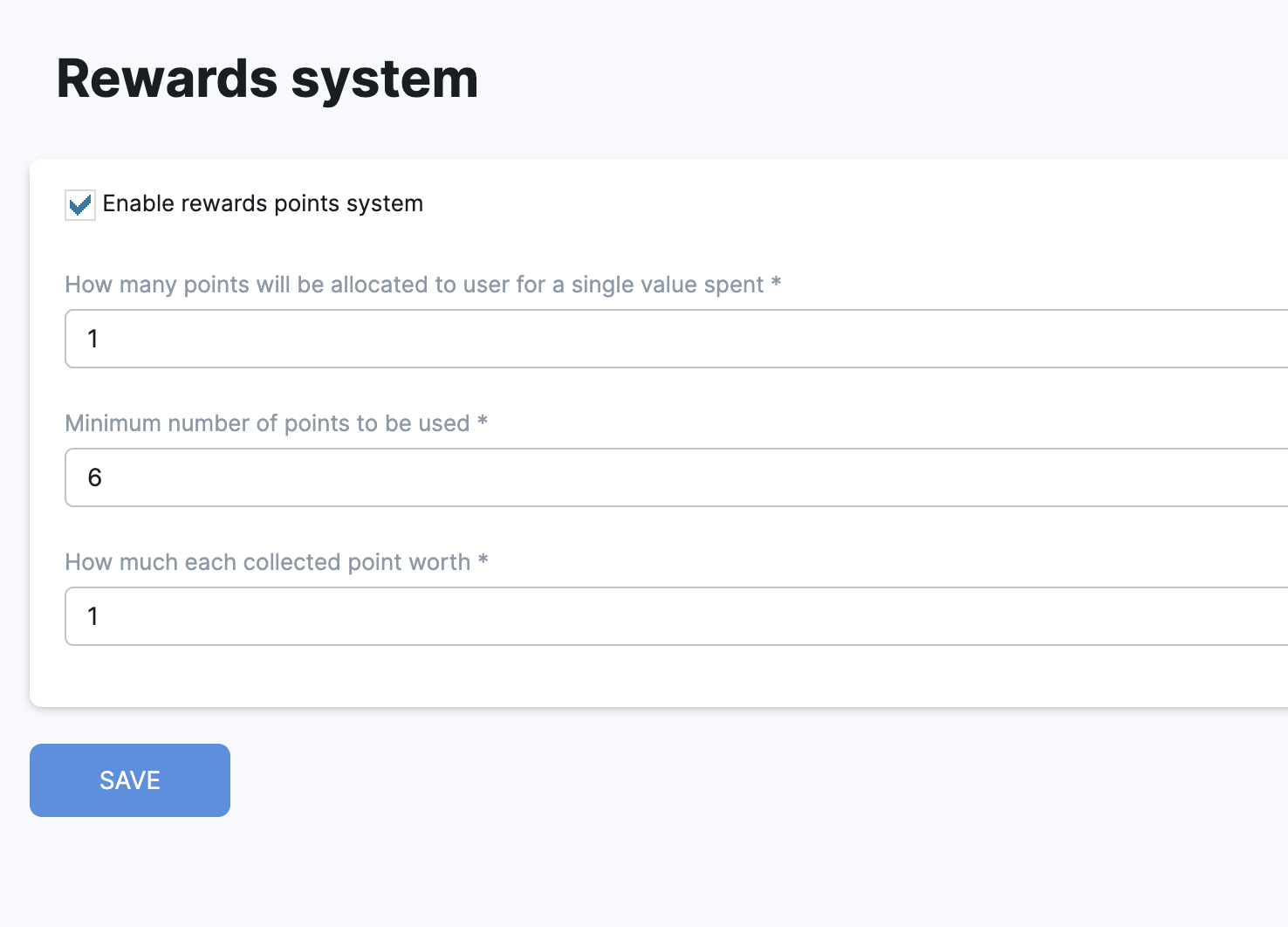Image resolution: width=1288 pixels, height=927 pixels.
Task: Click the value 1 in the points allocated field
Action: tap(92, 339)
